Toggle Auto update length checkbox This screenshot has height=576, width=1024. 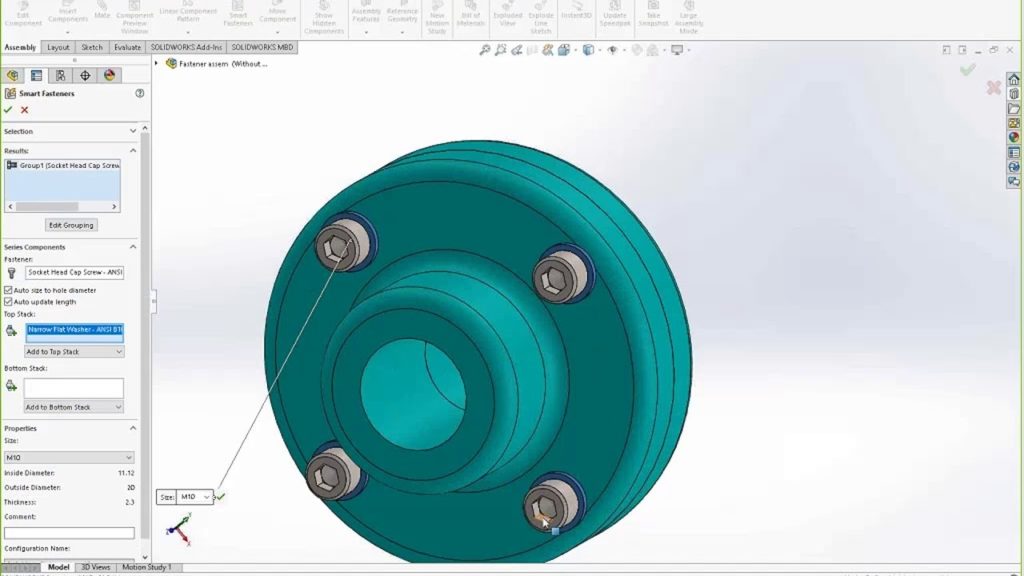[x=8, y=302]
